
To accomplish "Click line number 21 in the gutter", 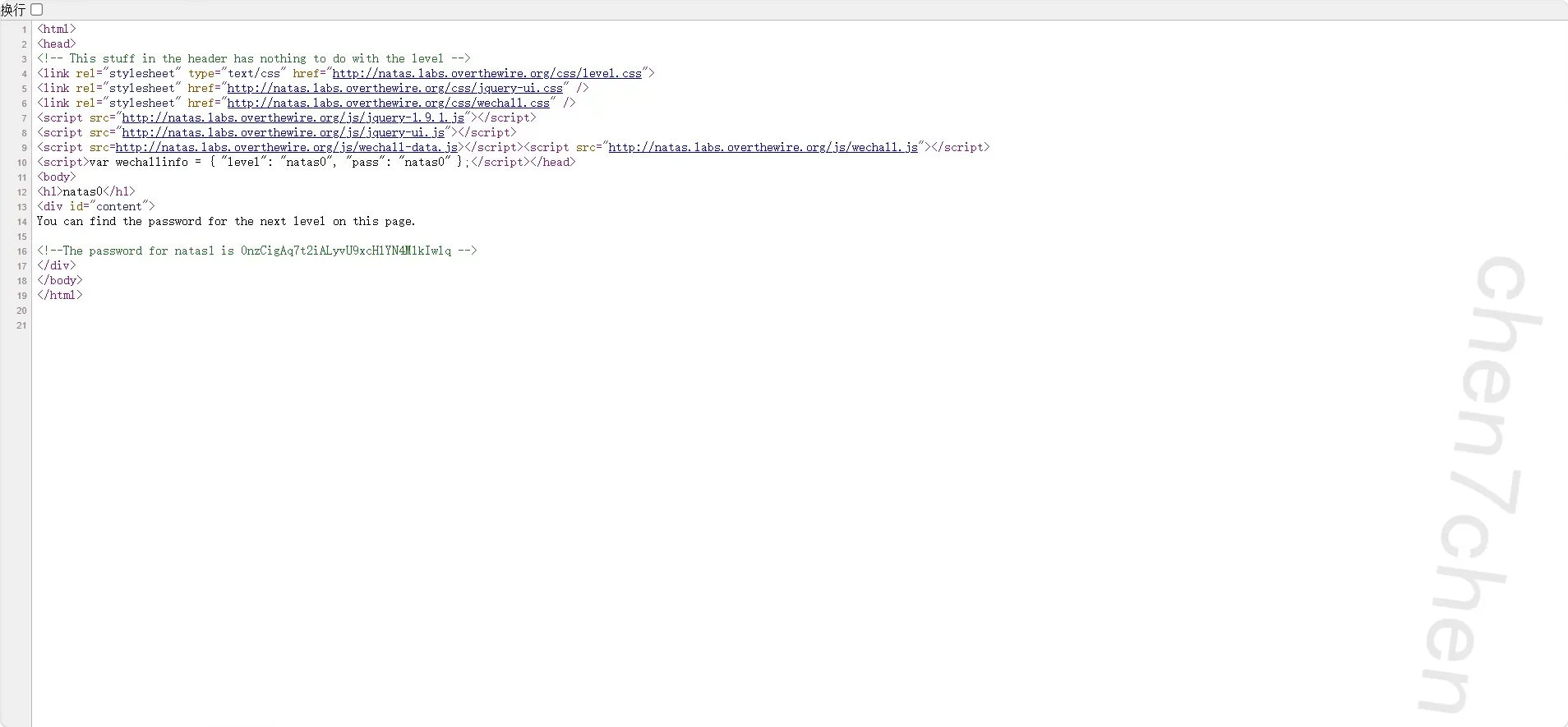I will 22,325.
